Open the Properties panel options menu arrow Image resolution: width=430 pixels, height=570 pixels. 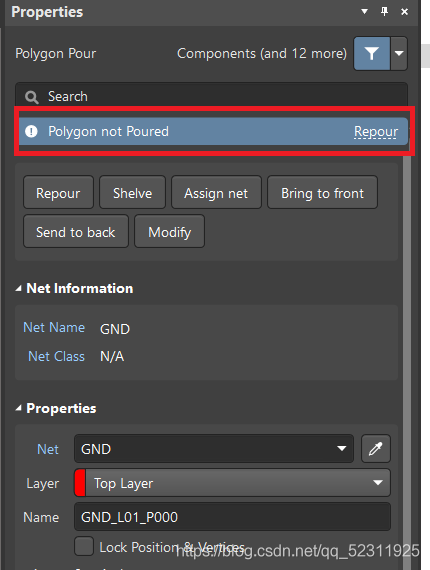coord(365,12)
